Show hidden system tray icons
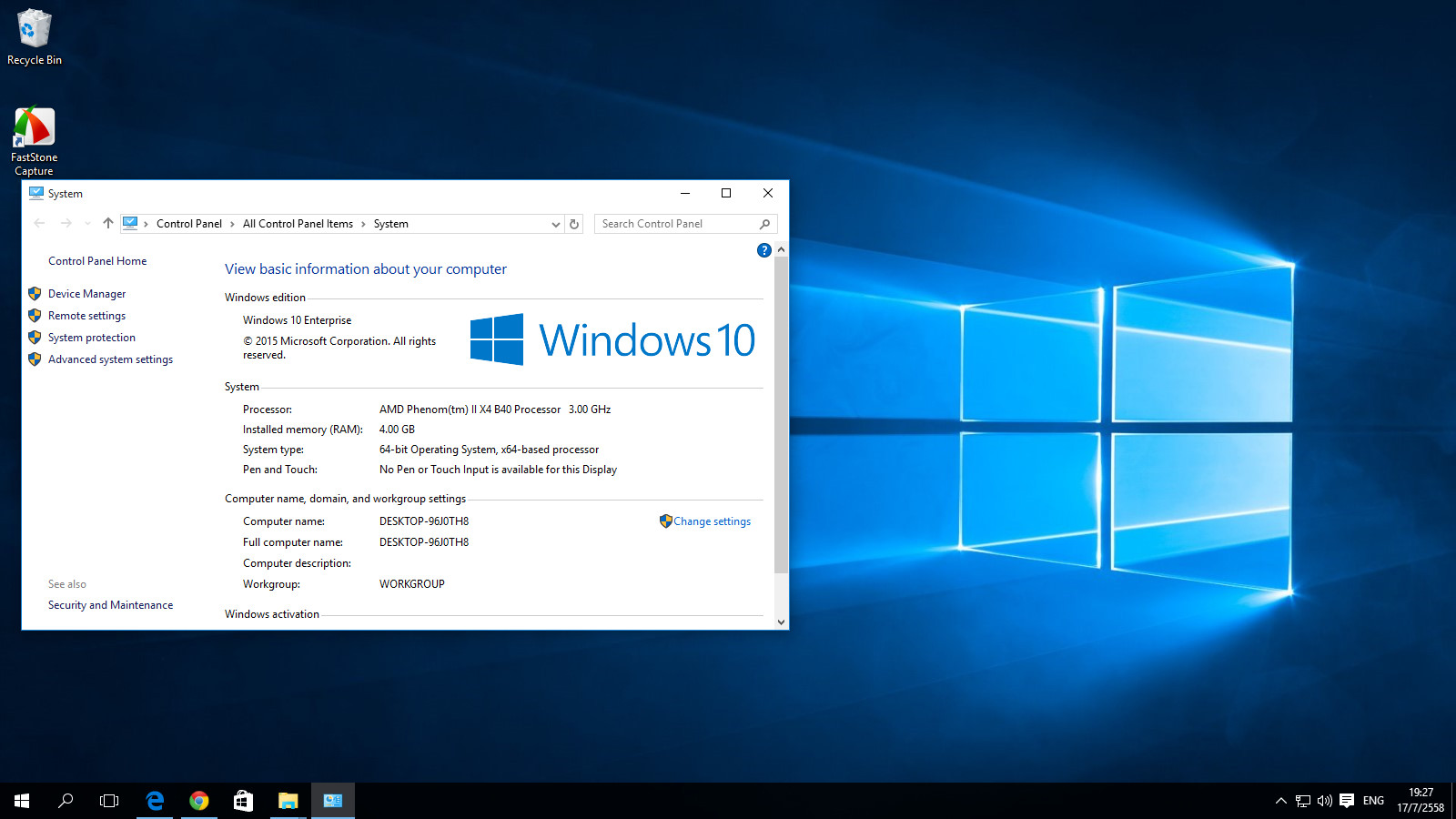 [1280, 801]
